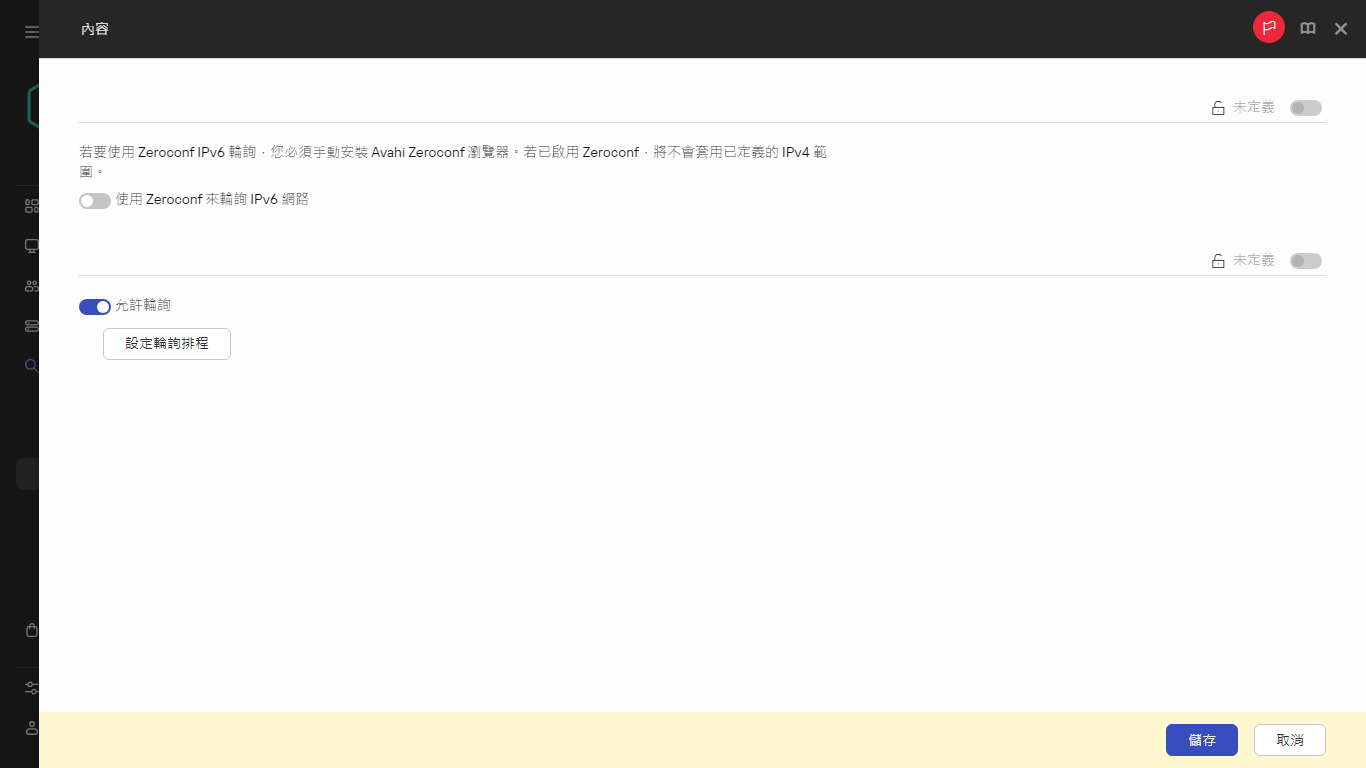This screenshot has width=1366, height=768.
Task: Enable the first 未定義 enforcement toggle
Action: pyautogui.click(x=1305, y=107)
